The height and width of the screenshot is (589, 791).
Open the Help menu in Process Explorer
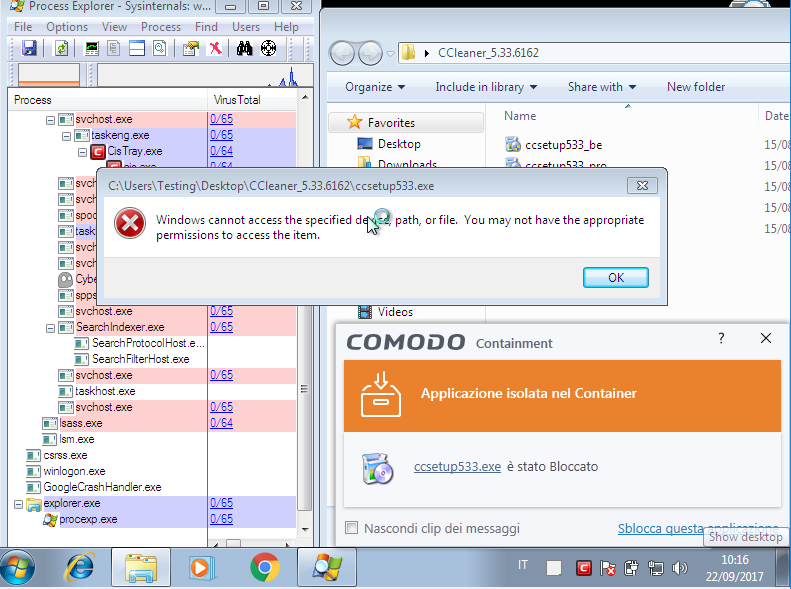[286, 27]
